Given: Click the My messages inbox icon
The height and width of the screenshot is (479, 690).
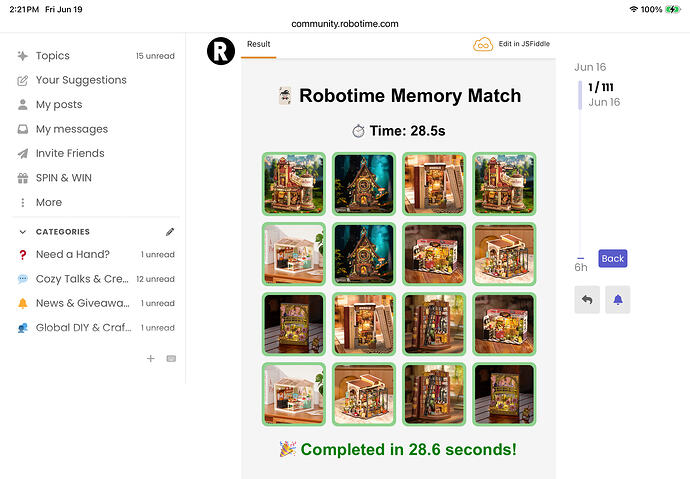Looking at the screenshot, I should coord(22,129).
